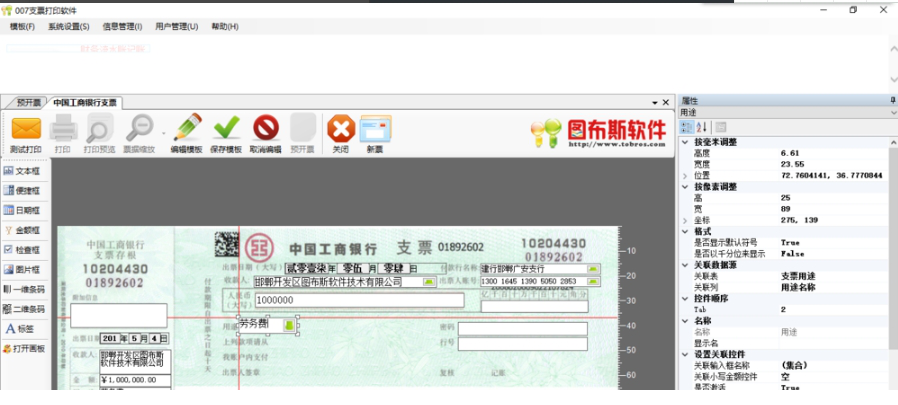The width and height of the screenshot is (898, 405).
Task: Pin the 属性 panel with pushpin icon
Action: [893, 100]
